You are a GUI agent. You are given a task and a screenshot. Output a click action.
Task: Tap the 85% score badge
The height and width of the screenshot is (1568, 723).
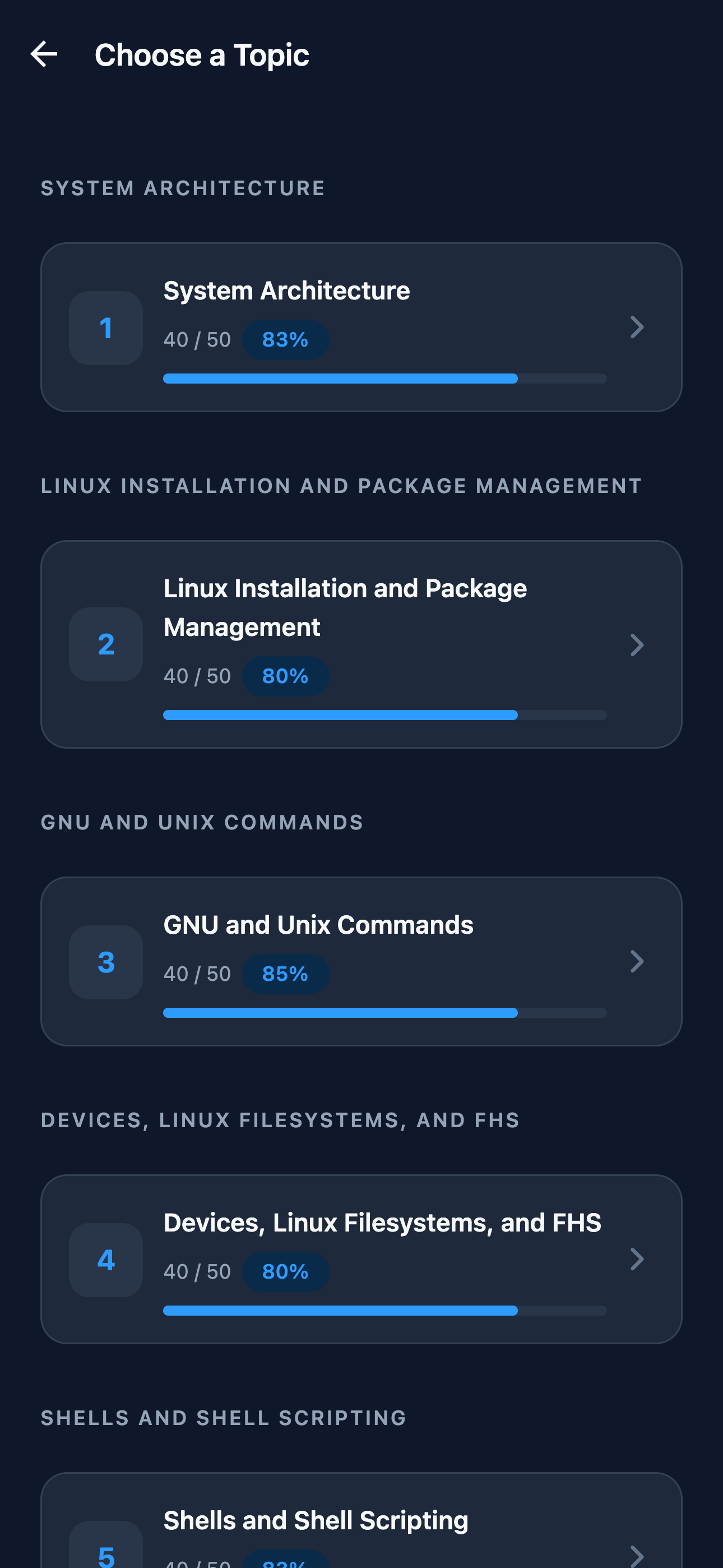tap(285, 974)
